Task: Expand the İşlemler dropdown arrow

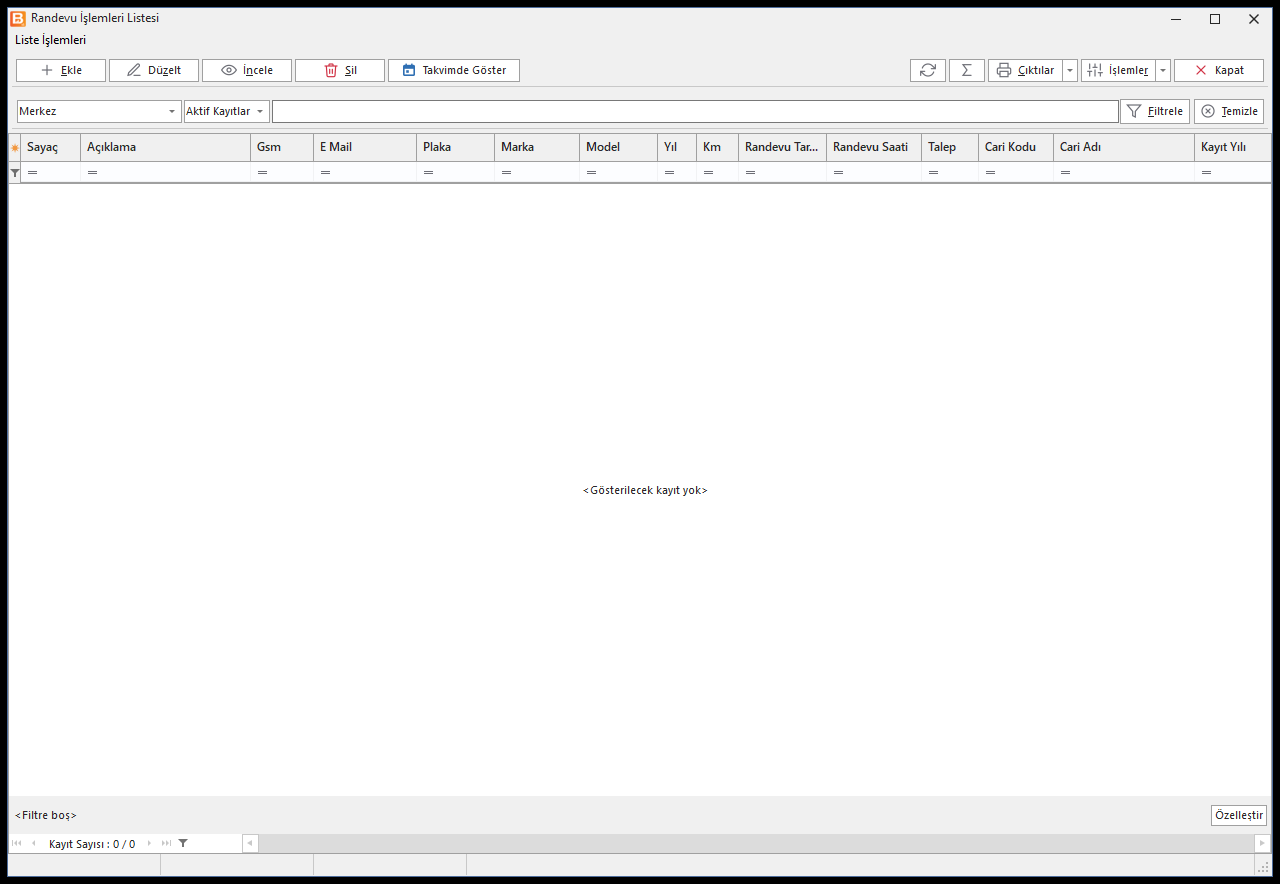Action: click(1163, 70)
